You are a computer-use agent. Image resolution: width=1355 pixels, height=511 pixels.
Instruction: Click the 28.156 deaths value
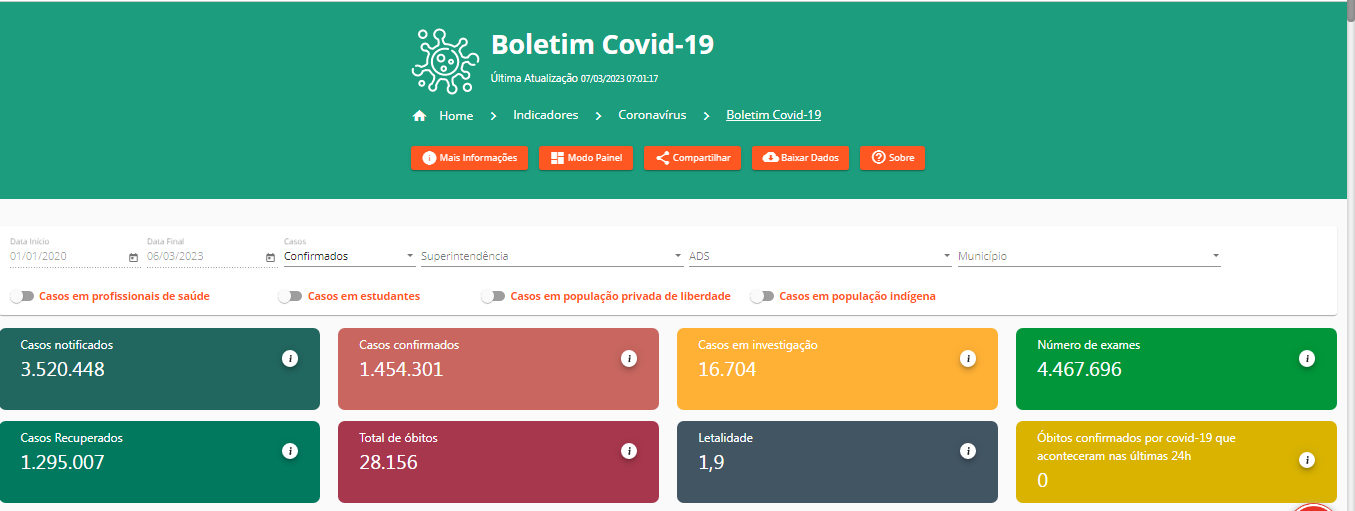pyautogui.click(x=388, y=462)
